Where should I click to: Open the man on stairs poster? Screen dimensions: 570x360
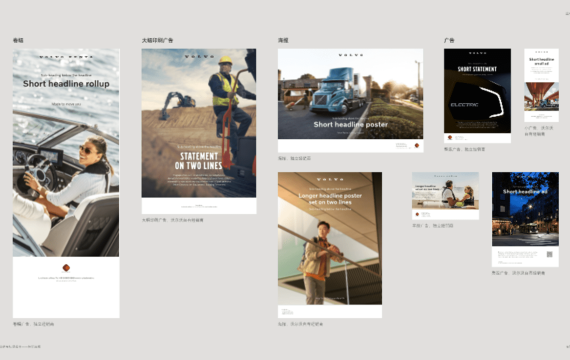(330, 245)
